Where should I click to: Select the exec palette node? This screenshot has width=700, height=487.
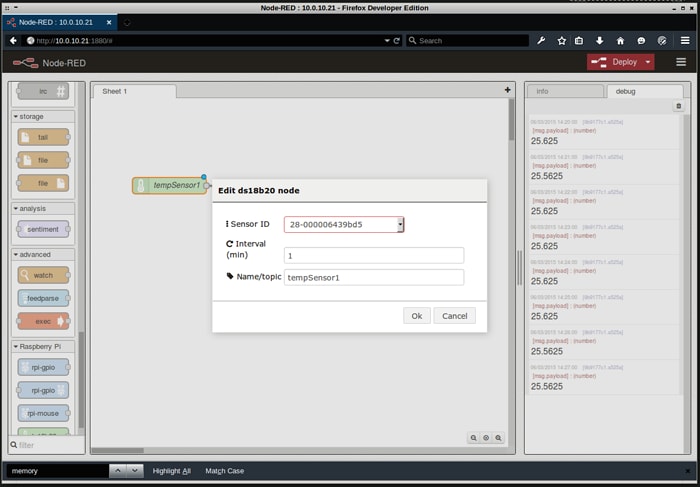[x=43, y=321]
